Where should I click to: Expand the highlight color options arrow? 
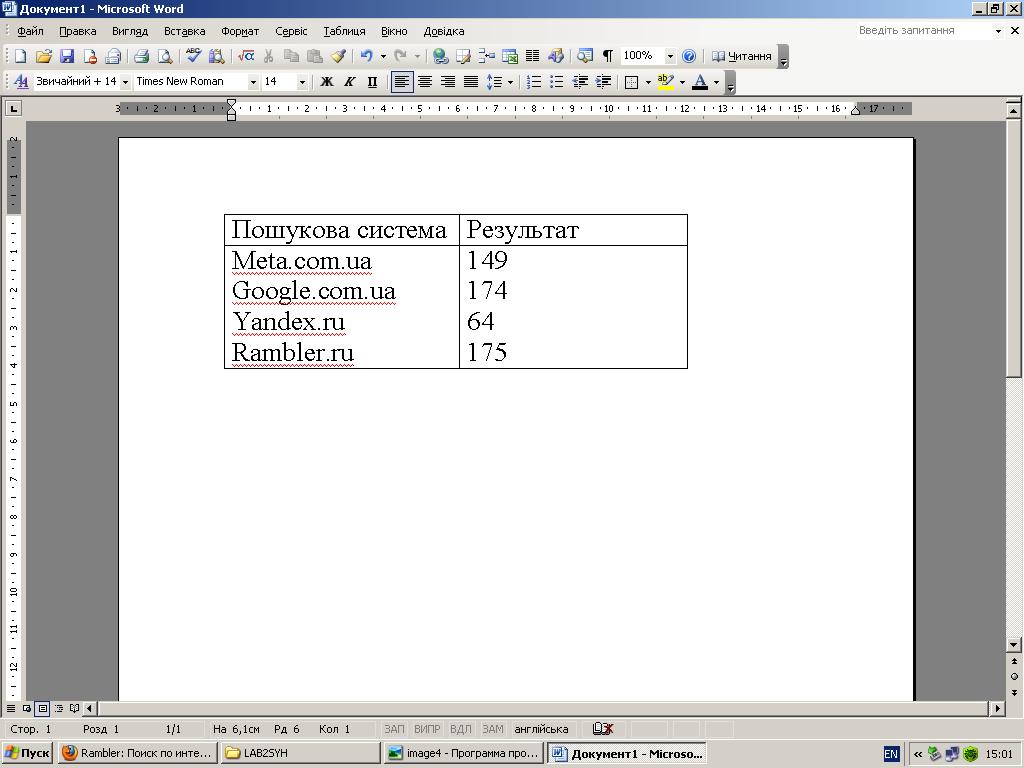point(682,82)
